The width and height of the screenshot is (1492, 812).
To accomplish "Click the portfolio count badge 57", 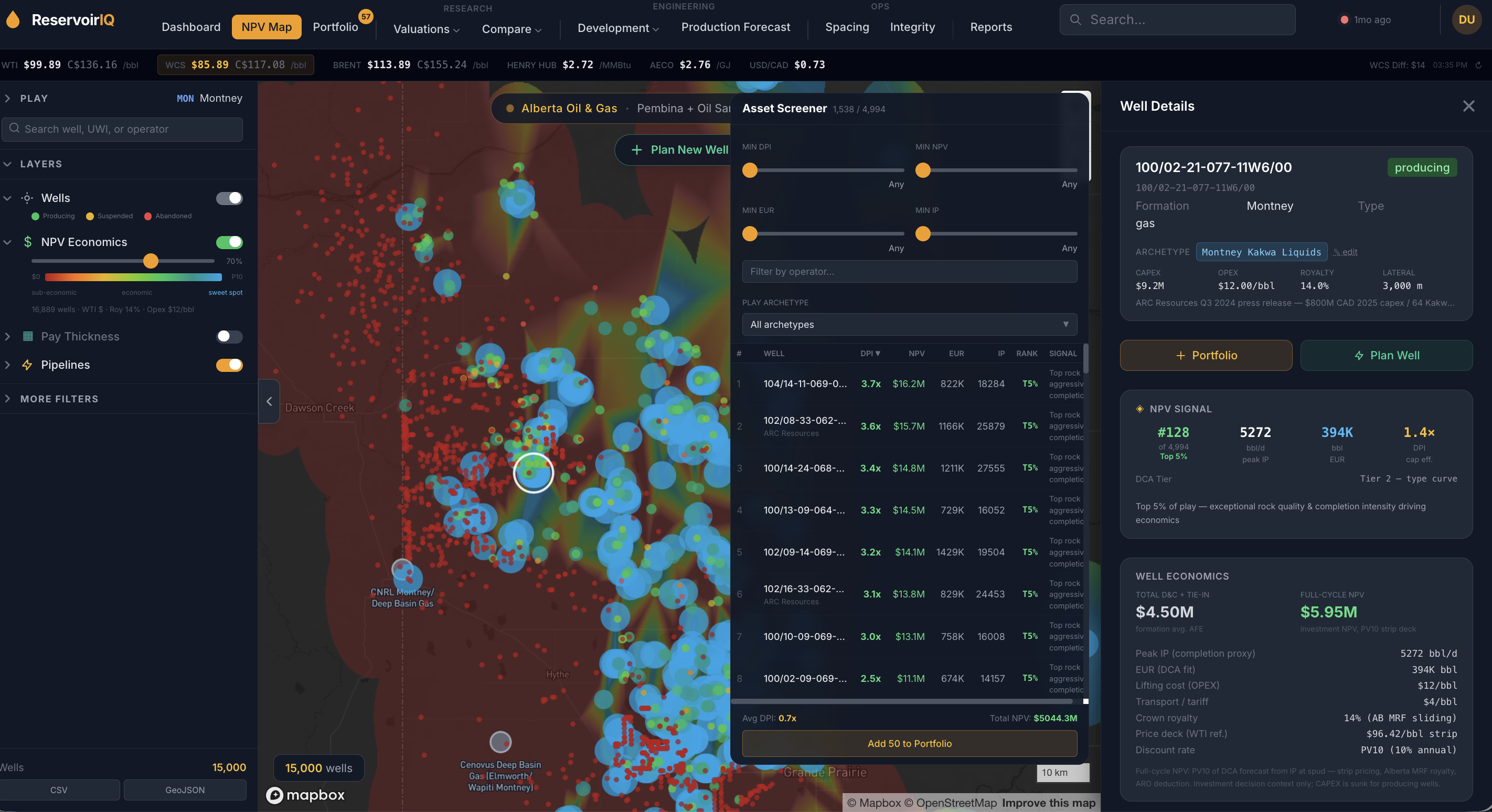I will pyautogui.click(x=366, y=16).
